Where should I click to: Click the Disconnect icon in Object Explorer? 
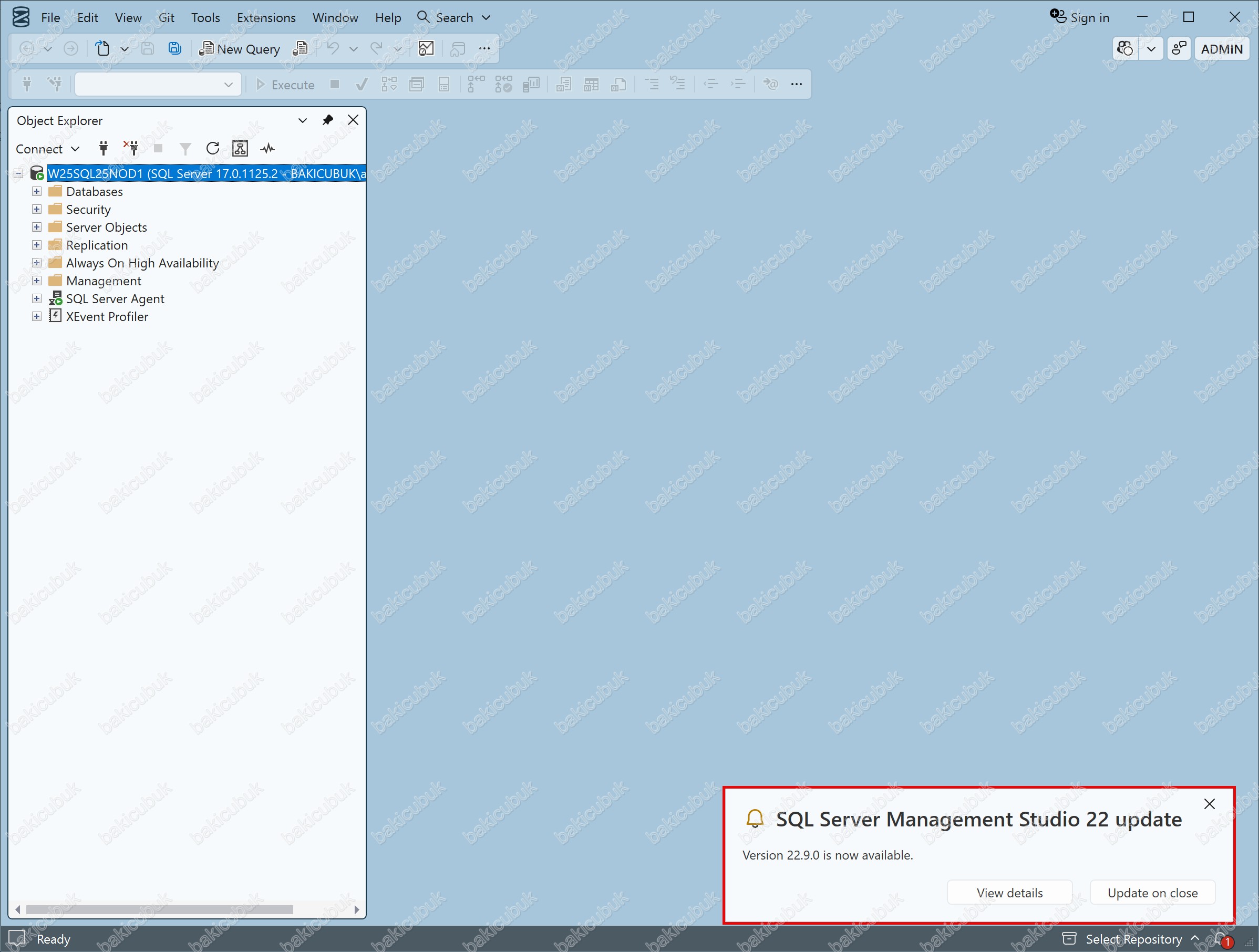[131, 149]
